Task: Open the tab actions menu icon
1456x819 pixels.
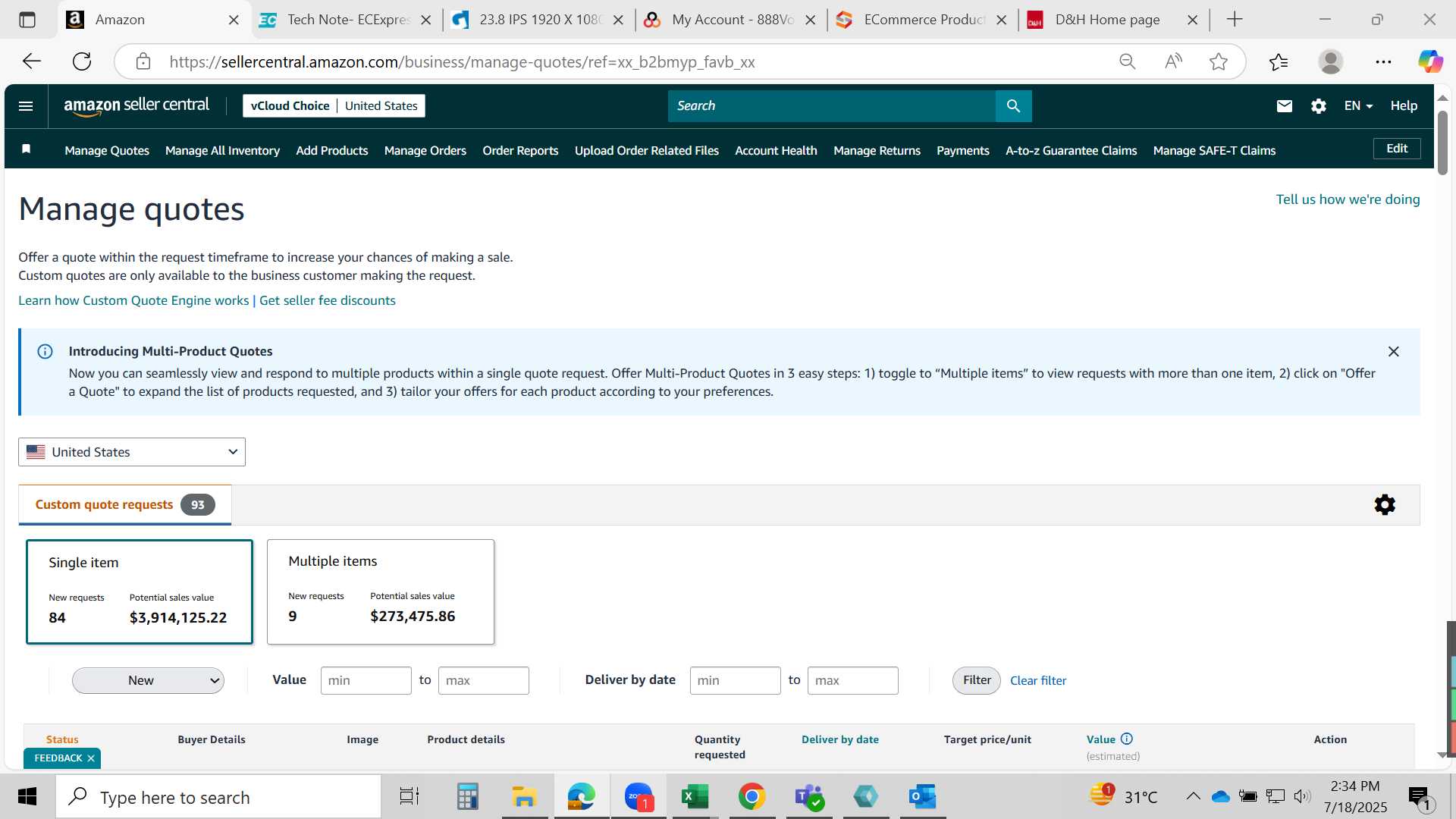Action: [x=27, y=20]
